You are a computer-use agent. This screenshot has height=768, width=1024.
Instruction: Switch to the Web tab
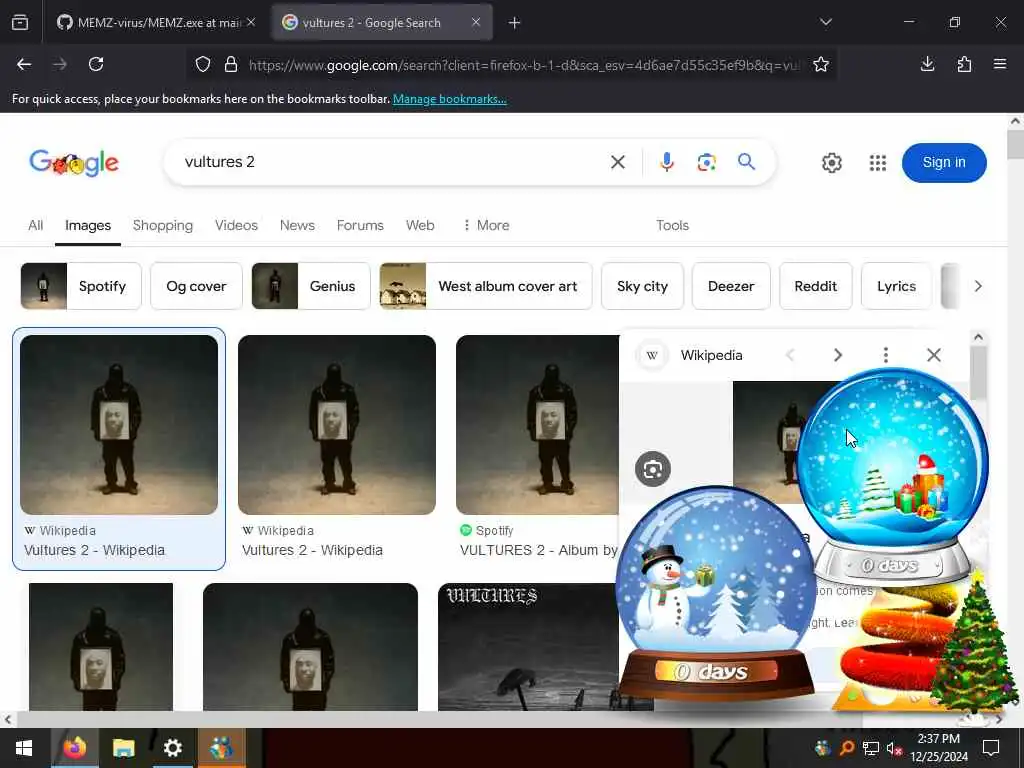420,225
